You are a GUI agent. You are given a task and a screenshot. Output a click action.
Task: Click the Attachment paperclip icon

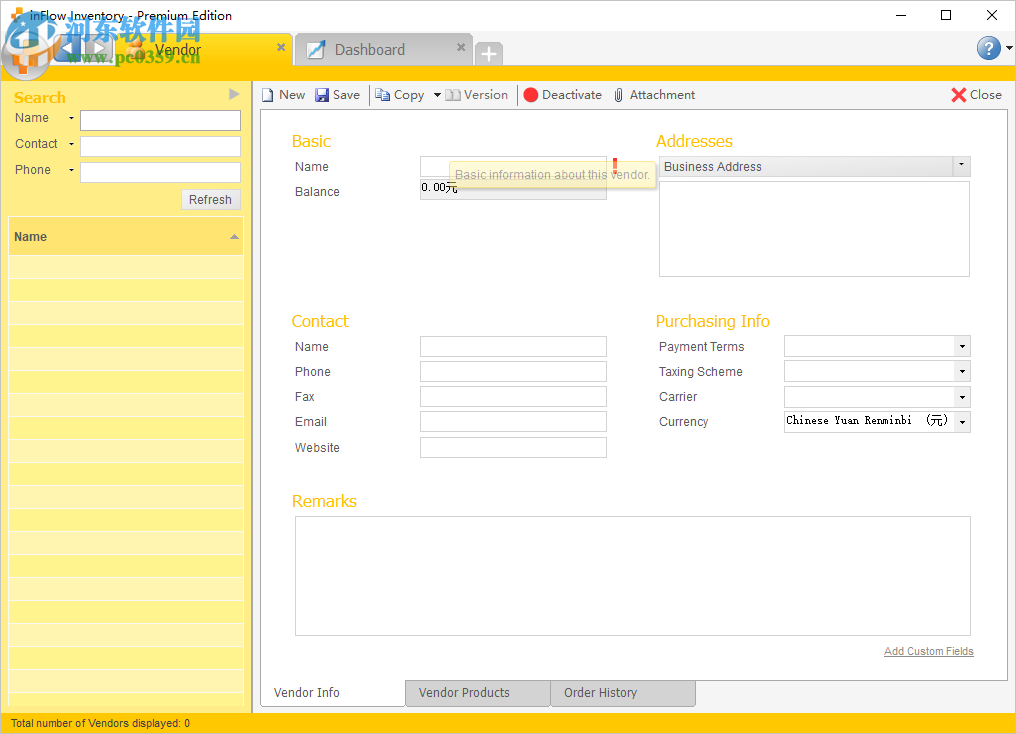[619, 95]
